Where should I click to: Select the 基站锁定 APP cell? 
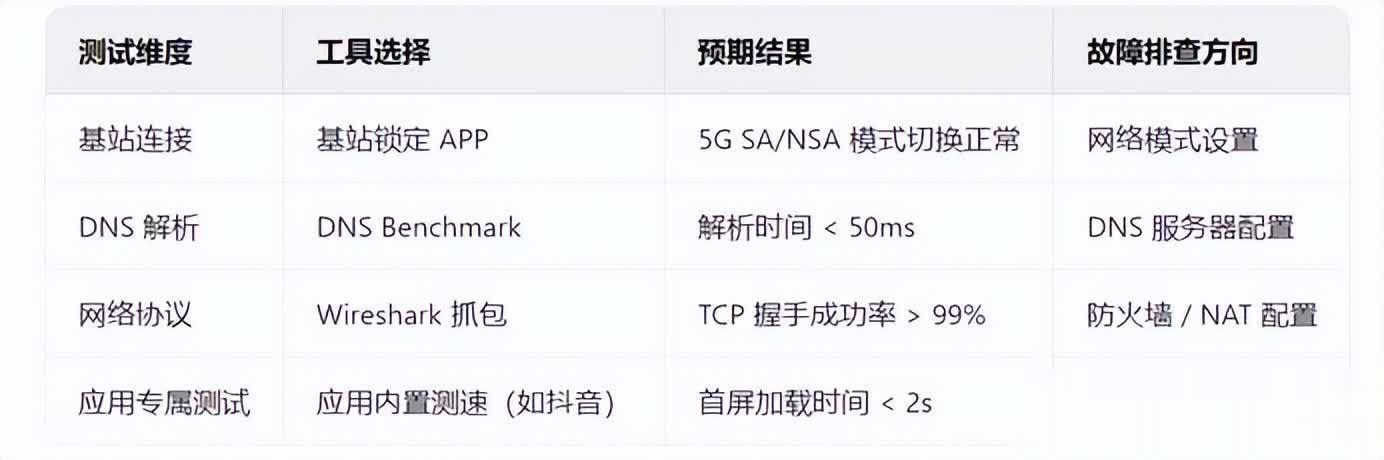coord(402,140)
